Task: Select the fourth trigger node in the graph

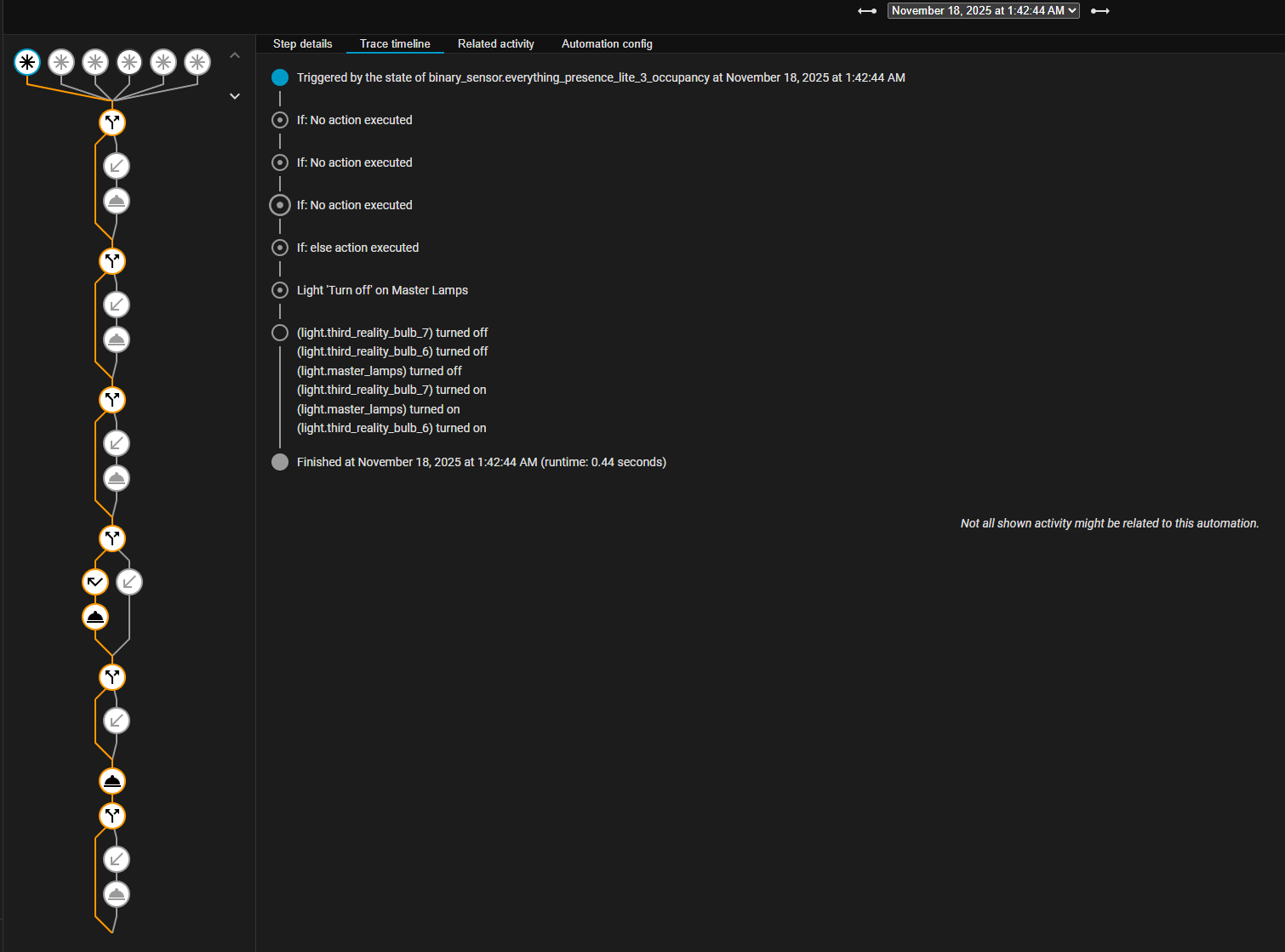Action: (129, 62)
